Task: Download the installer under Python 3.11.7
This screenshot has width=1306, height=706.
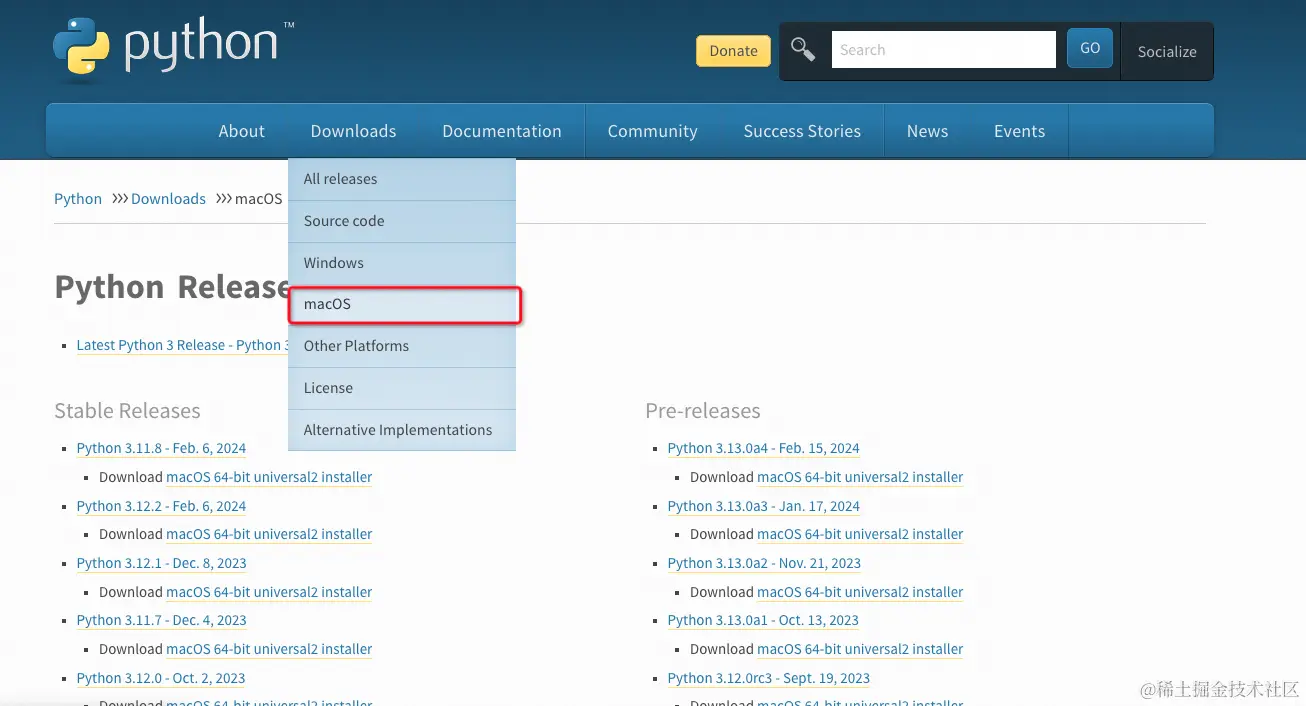Action: (269, 649)
